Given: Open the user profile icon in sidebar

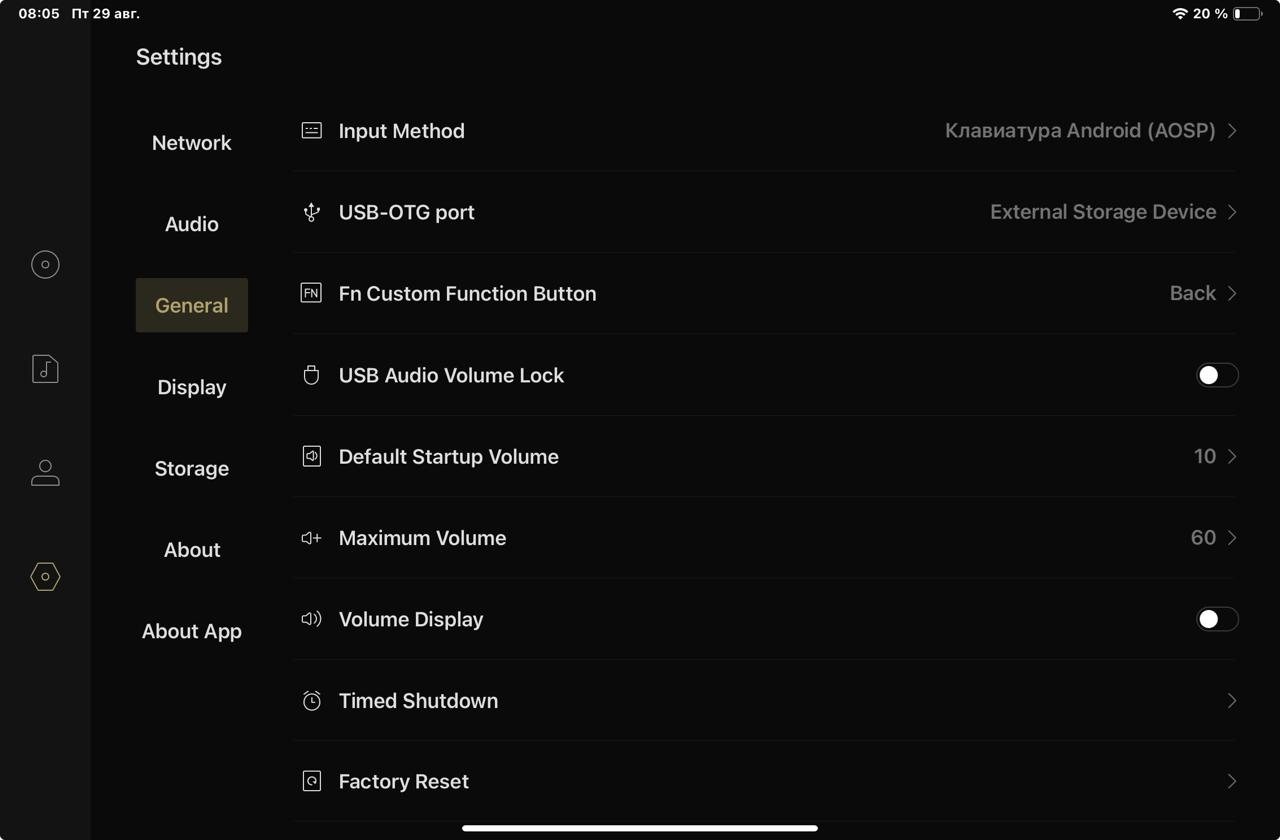Looking at the screenshot, I should 45,472.
